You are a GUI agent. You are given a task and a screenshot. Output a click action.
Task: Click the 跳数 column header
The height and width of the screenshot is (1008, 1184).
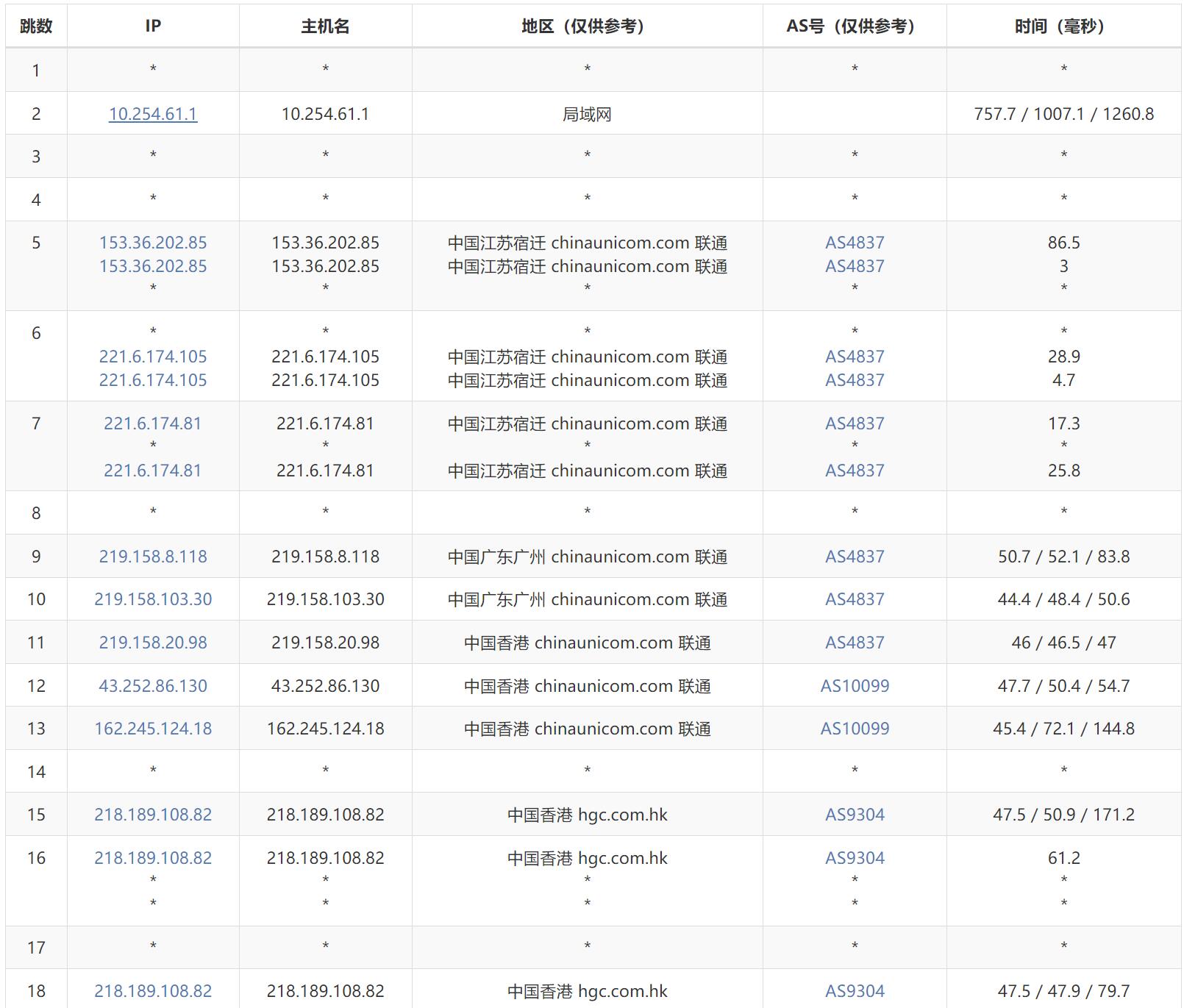point(36,26)
